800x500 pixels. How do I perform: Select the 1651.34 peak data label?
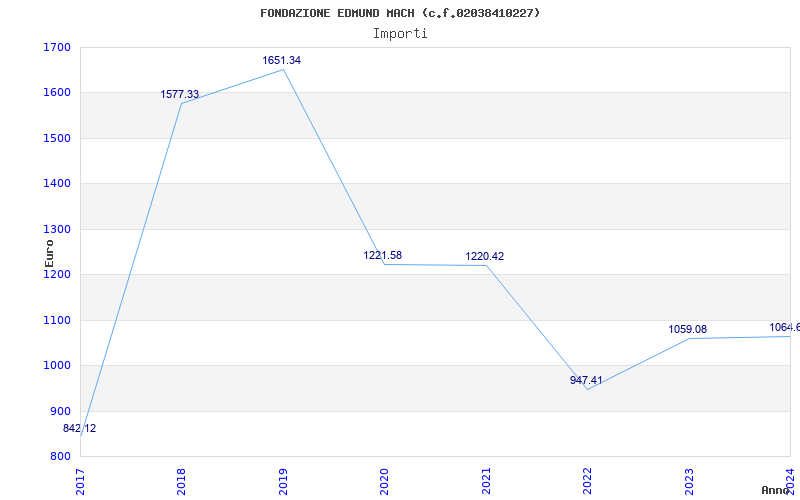tap(282, 60)
